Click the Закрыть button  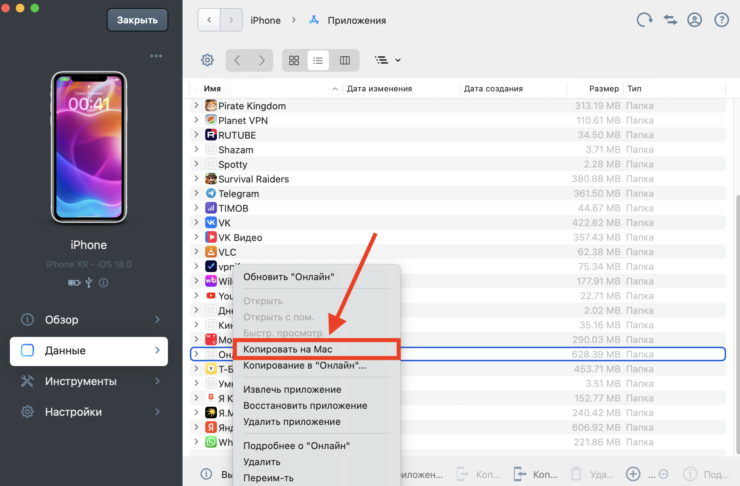click(137, 20)
